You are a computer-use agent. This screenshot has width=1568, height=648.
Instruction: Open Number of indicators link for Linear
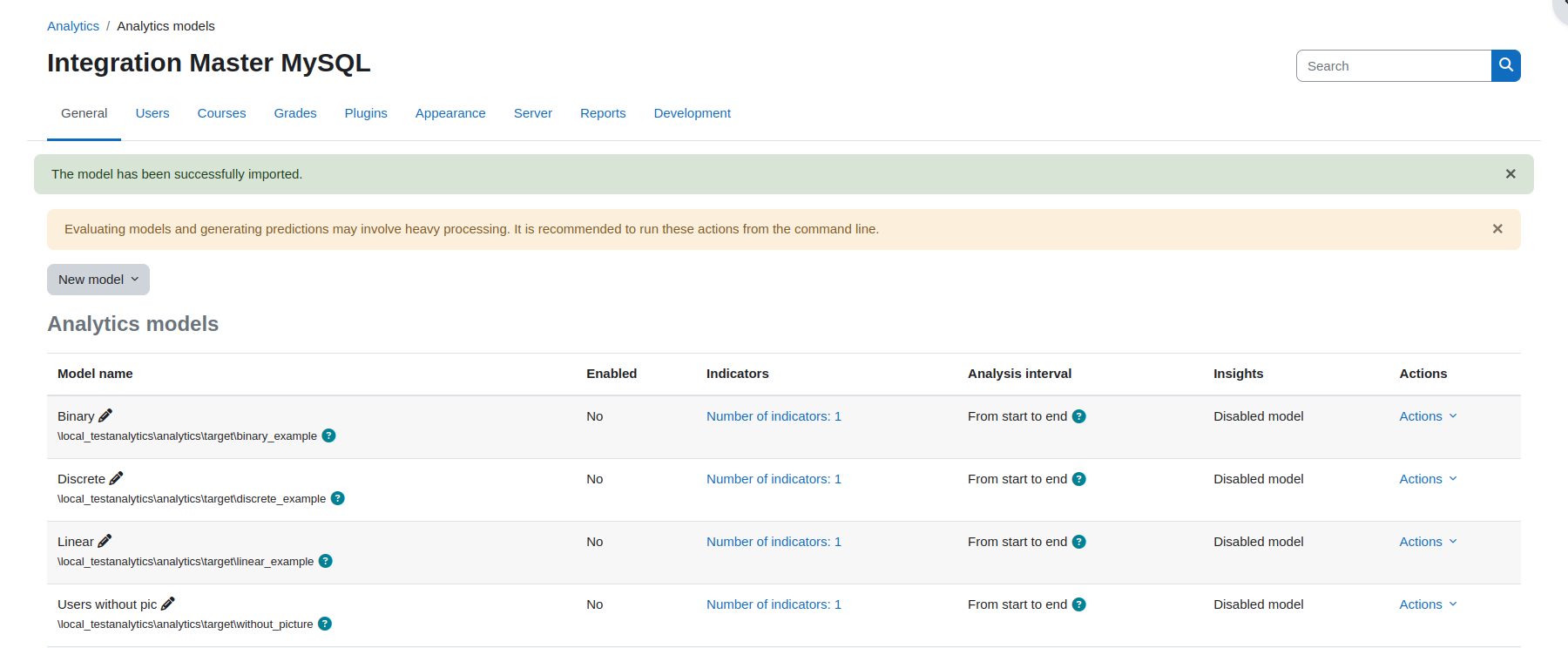pyautogui.click(x=774, y=542)
